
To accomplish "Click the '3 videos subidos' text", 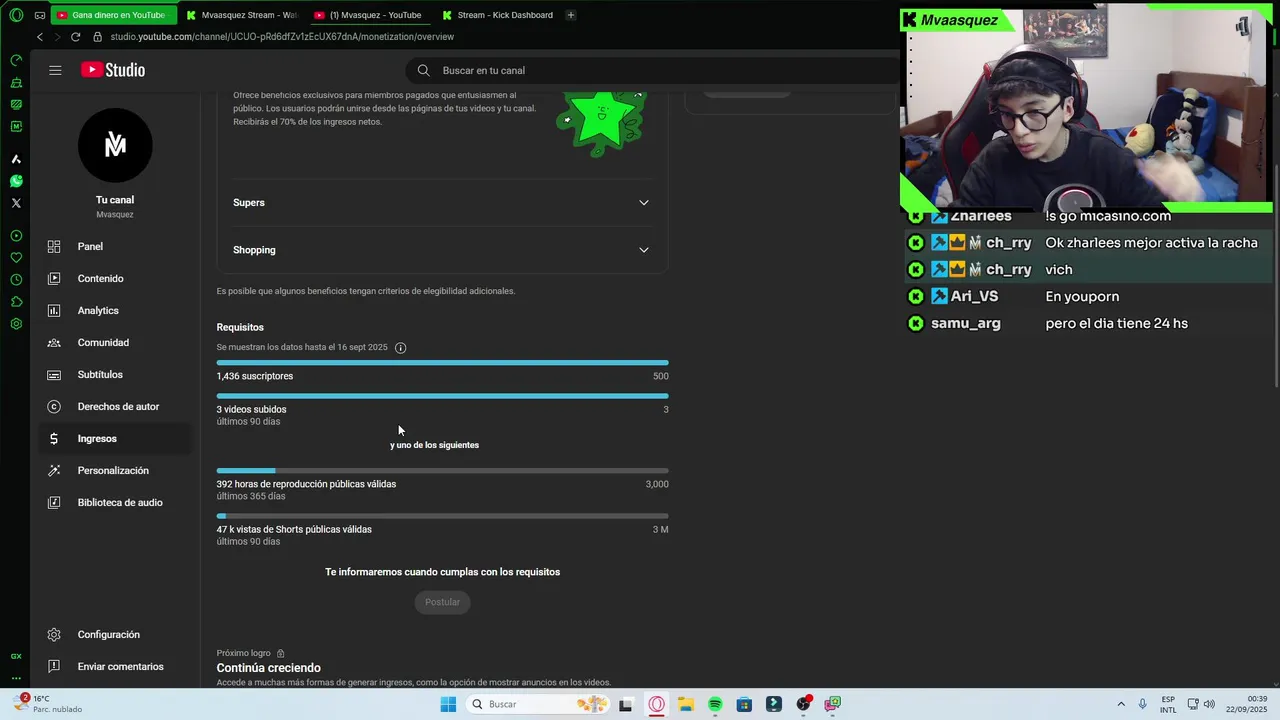I will [x=252, y=409].
